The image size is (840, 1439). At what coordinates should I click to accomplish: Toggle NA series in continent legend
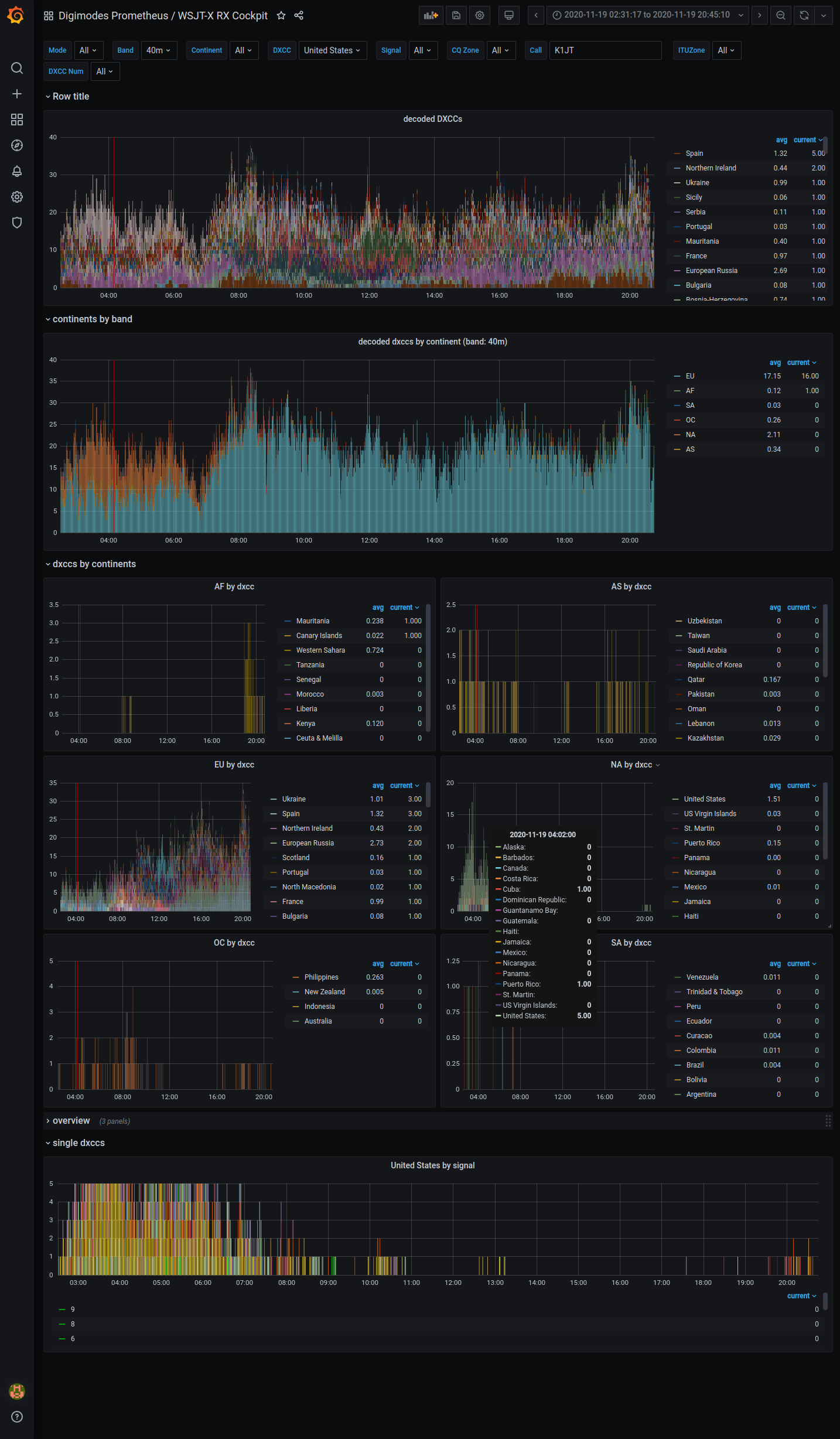pyautogui.click(x=691, y=435)
